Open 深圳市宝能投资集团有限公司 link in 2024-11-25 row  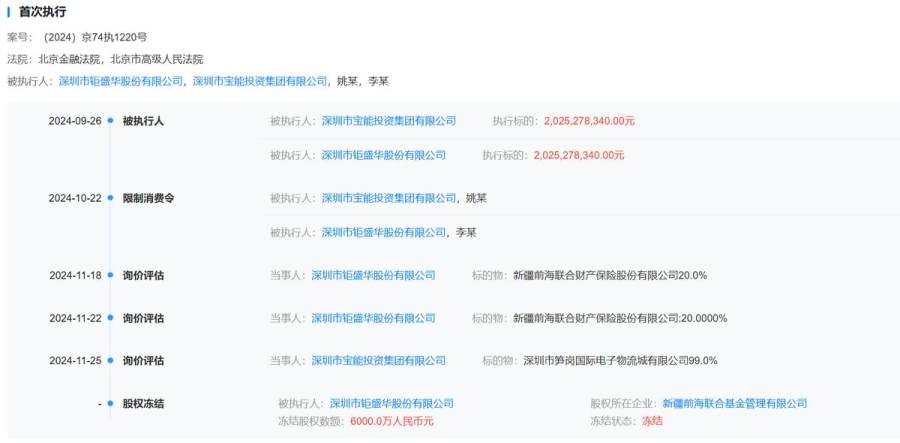pos(378,361)
